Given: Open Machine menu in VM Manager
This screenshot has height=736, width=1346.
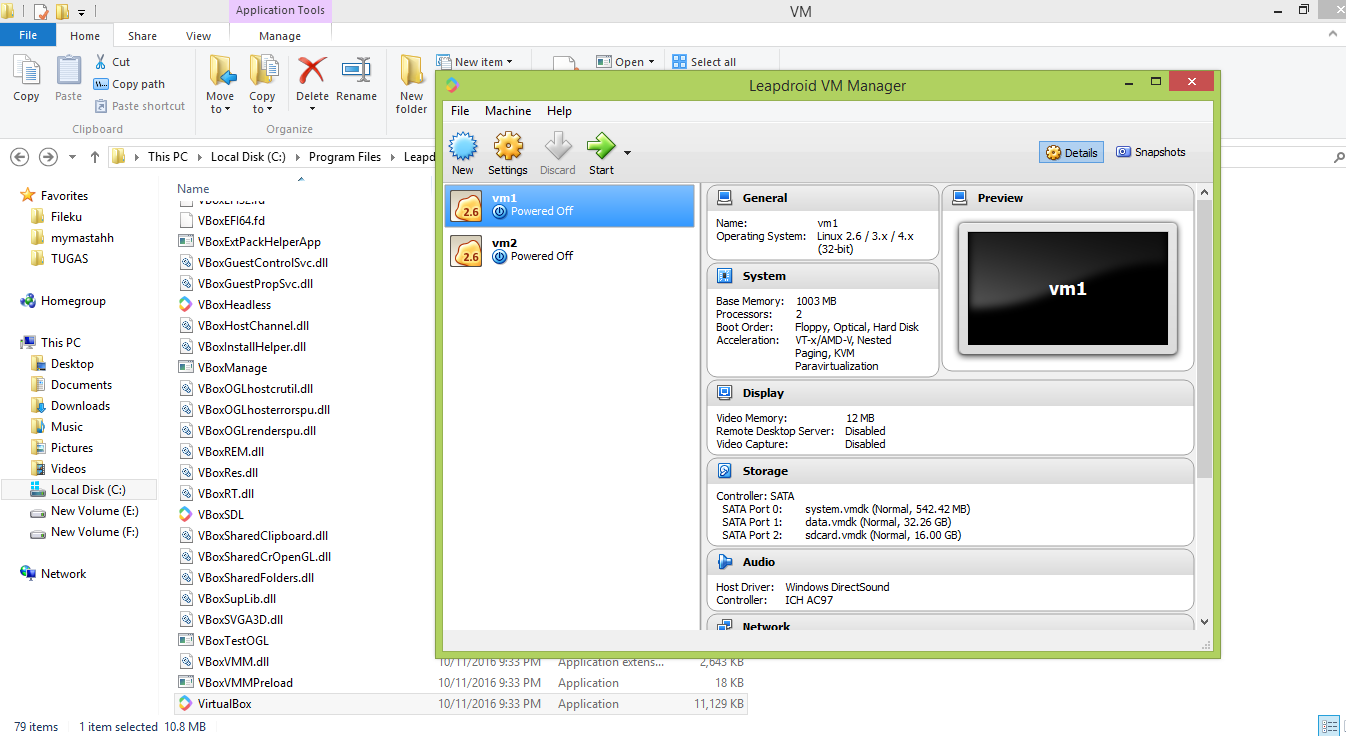Looking at the screenshot, I should pyautogui.click(x=508, y=111).
